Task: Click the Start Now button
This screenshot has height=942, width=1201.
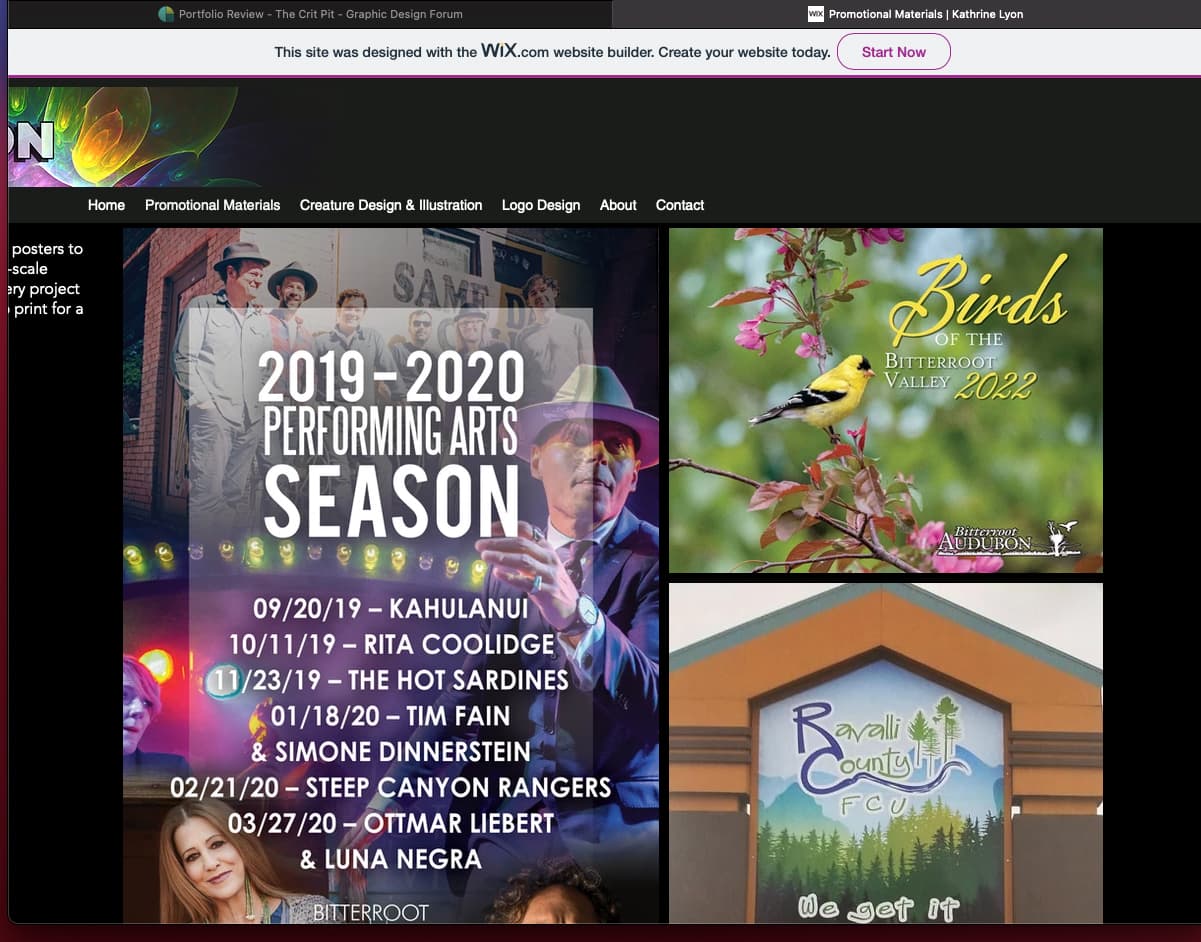Action: [x=893, y=52]
